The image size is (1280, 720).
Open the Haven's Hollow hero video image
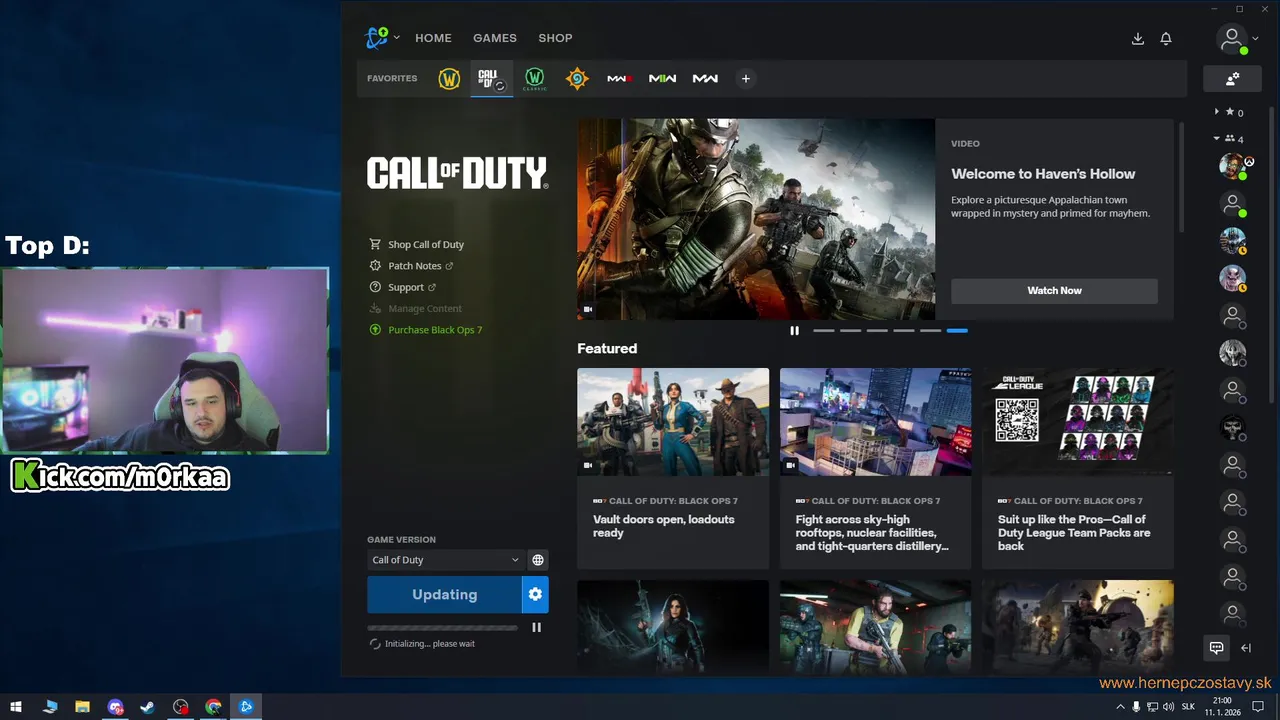(756, 220)
